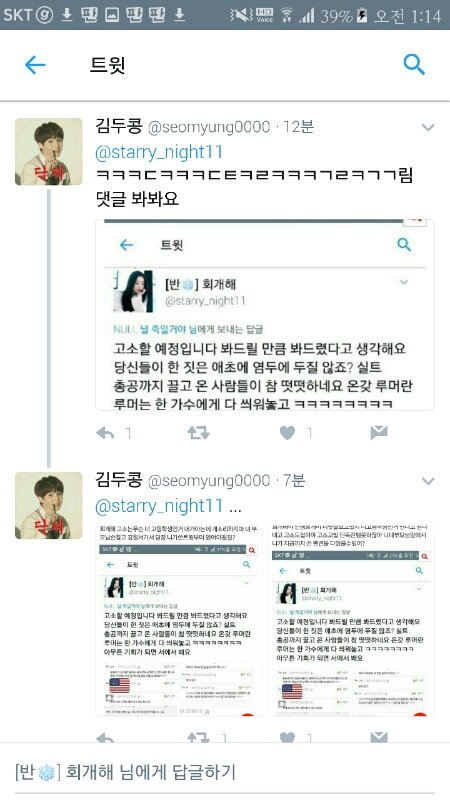Viewport: 450px width, 800px height.
Task: Open the left attached image in second tweet
Action: [x=179, y=620]
